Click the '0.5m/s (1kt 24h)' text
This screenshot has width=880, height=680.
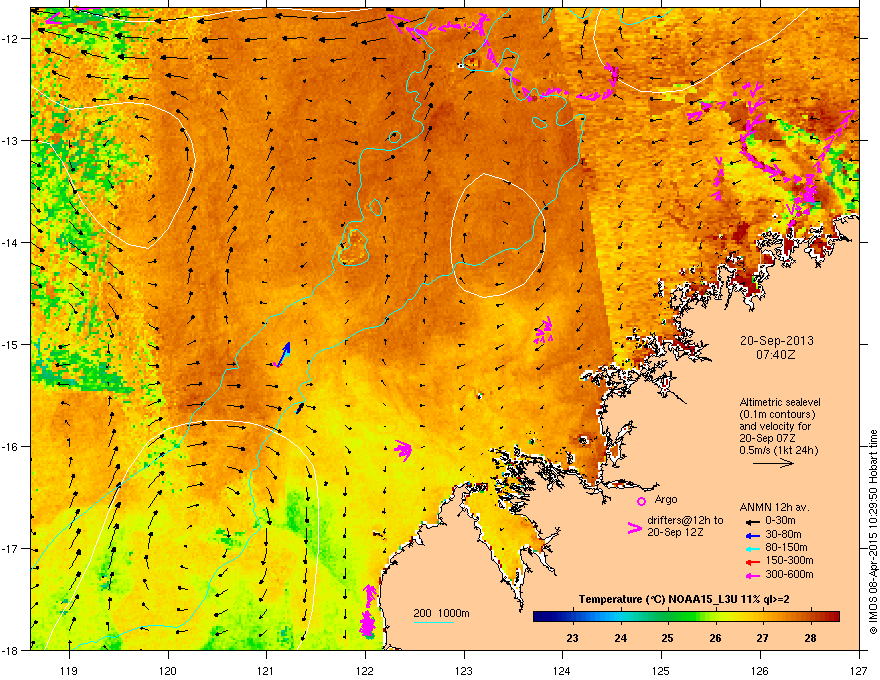(778, 450)
